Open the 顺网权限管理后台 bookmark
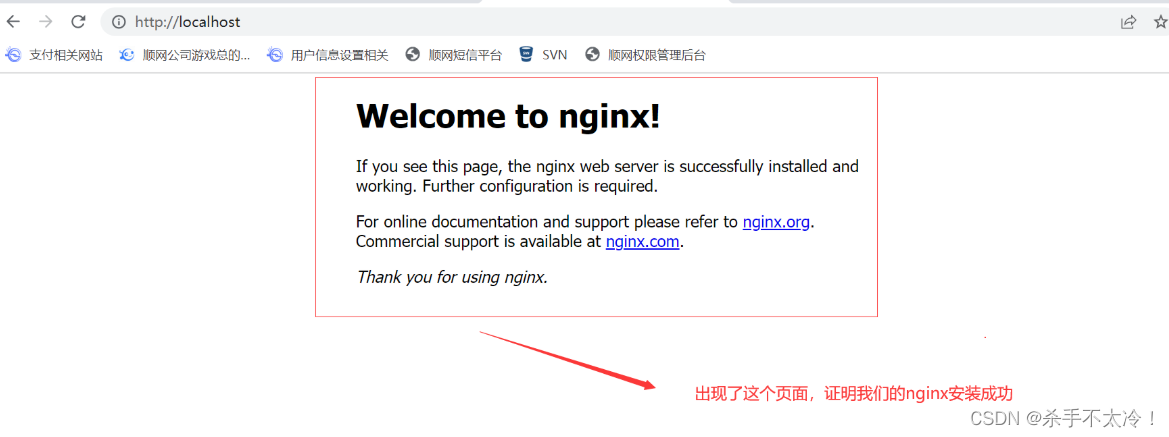The image size is (1169, 437). tap(646, 54)
